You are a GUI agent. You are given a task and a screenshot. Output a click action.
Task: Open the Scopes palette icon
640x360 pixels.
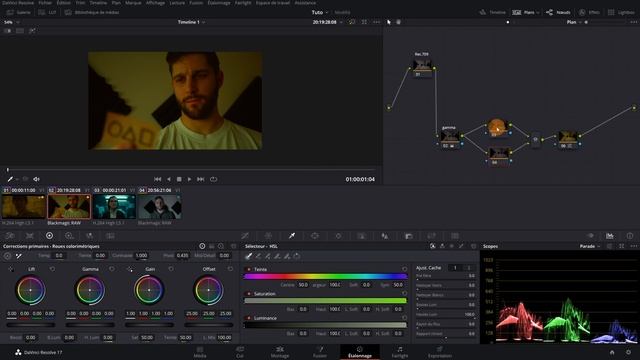[x=609, y=236]
